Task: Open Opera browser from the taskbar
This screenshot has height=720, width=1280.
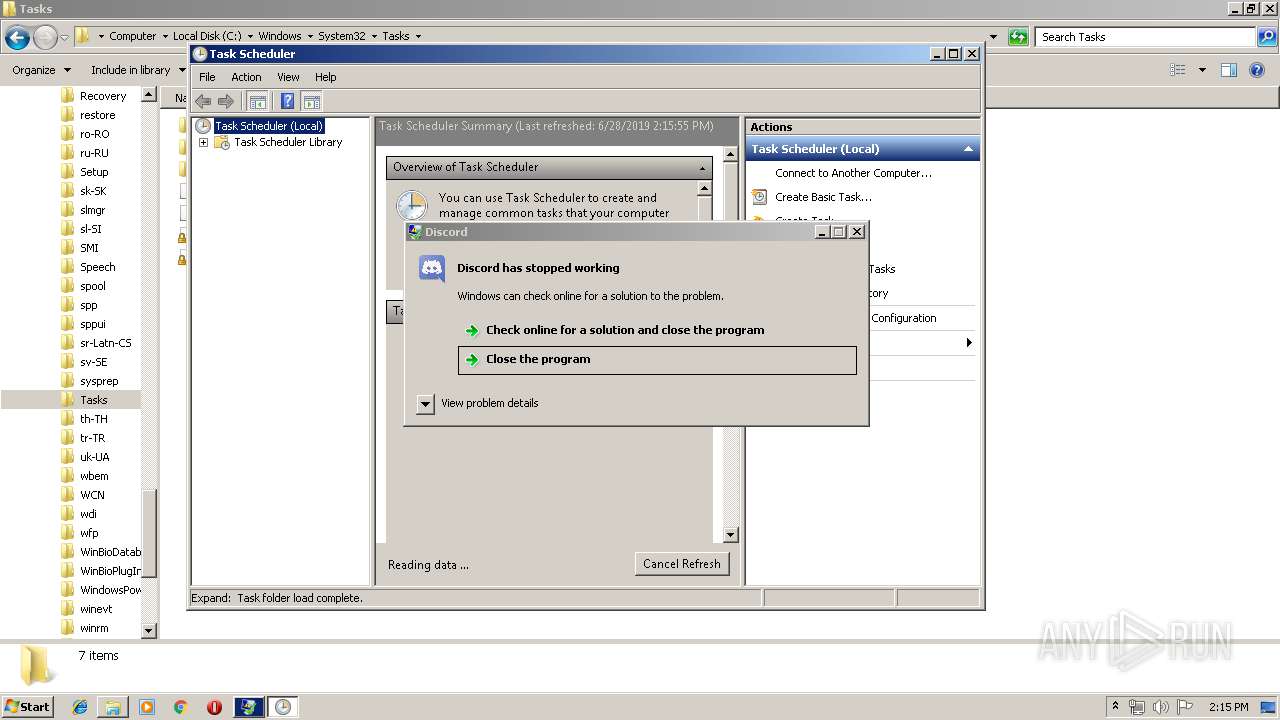Action: (214, 707)
